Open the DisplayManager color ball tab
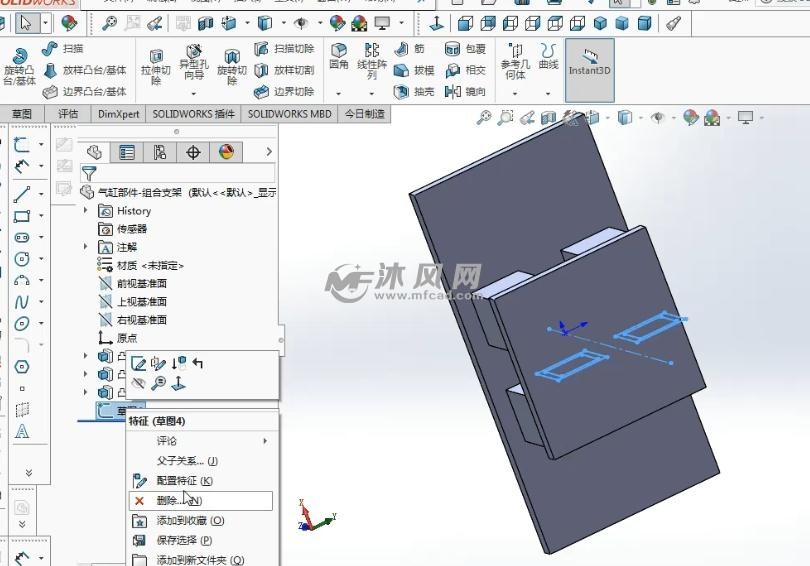Image resolution: width=810 pixels, height=566 pixels. point(226,152)
